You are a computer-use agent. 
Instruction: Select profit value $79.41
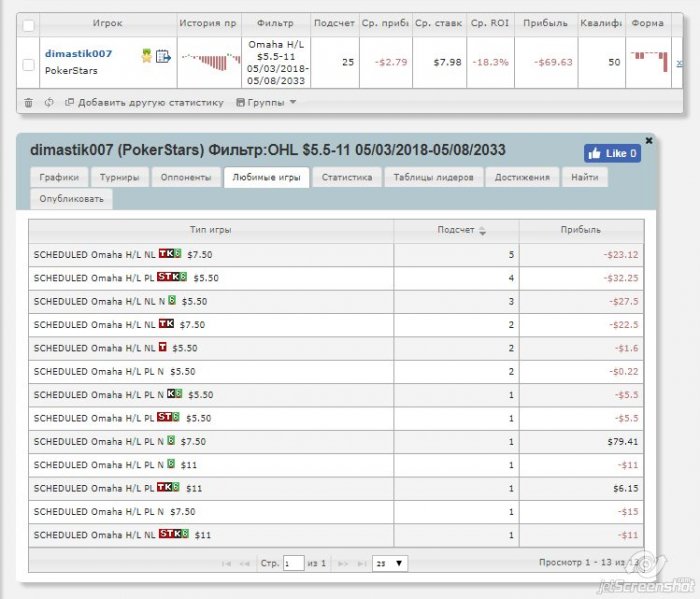click(622, 442)
